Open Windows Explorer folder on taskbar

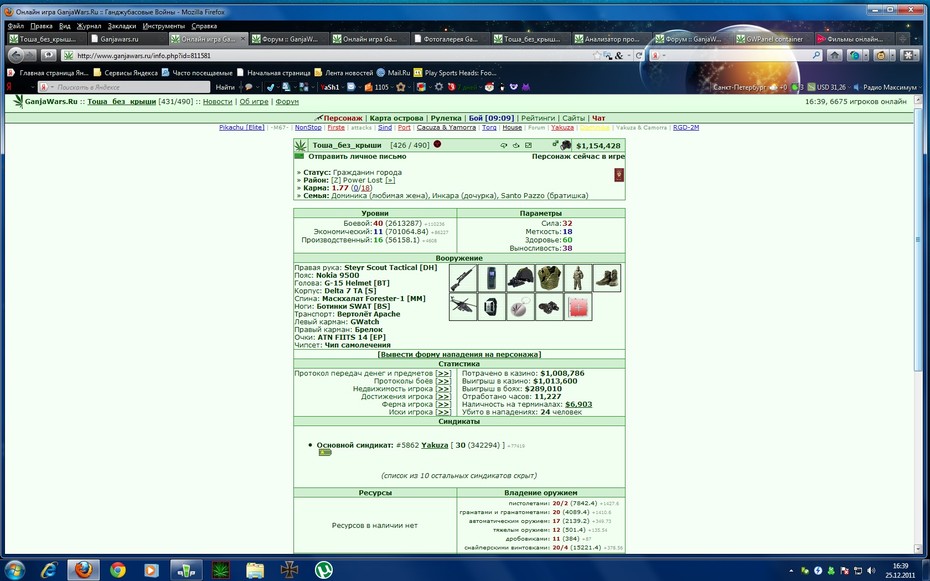[x=255, y=570]
